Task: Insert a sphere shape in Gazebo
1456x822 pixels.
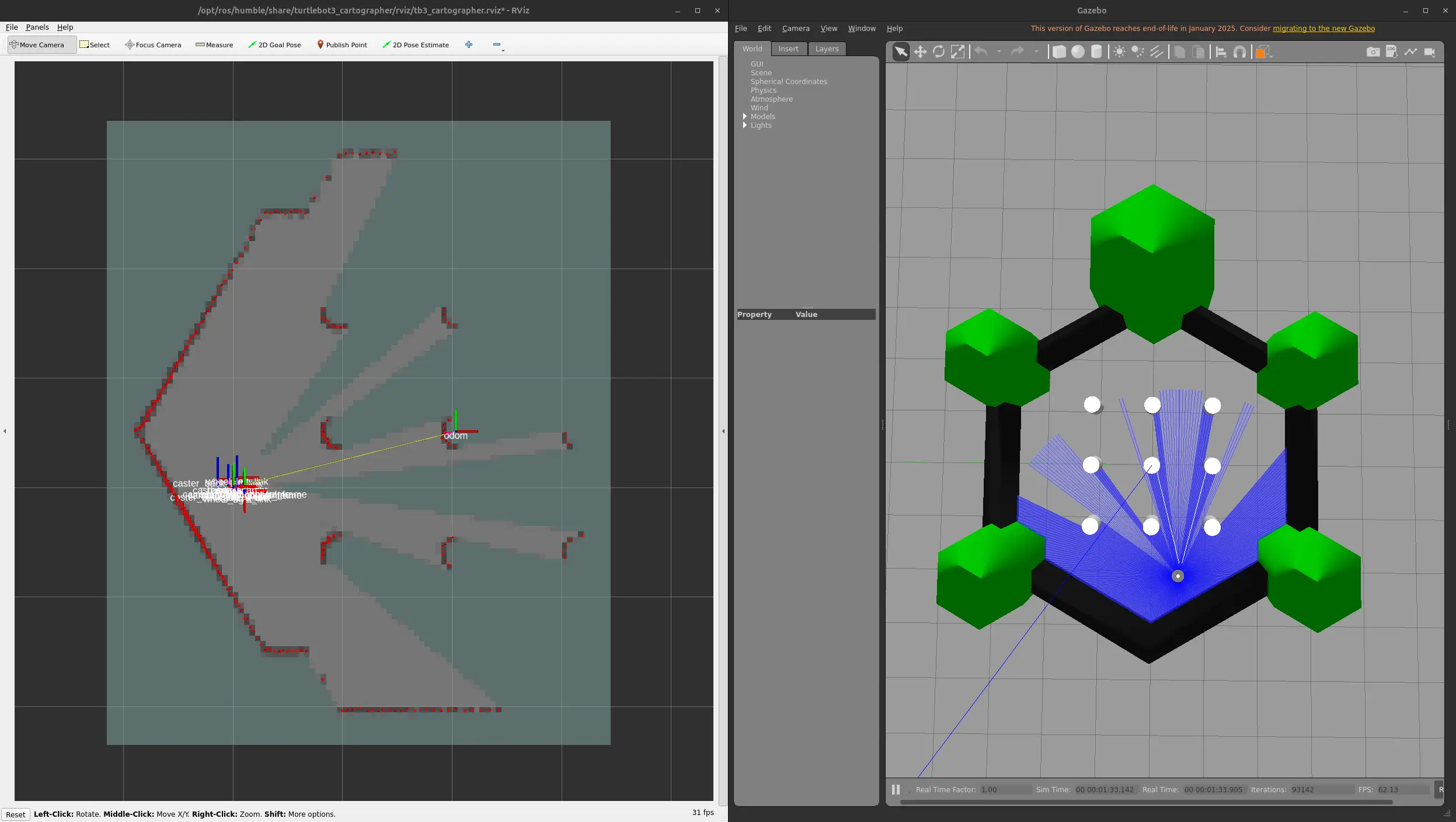Action: 1078,52
